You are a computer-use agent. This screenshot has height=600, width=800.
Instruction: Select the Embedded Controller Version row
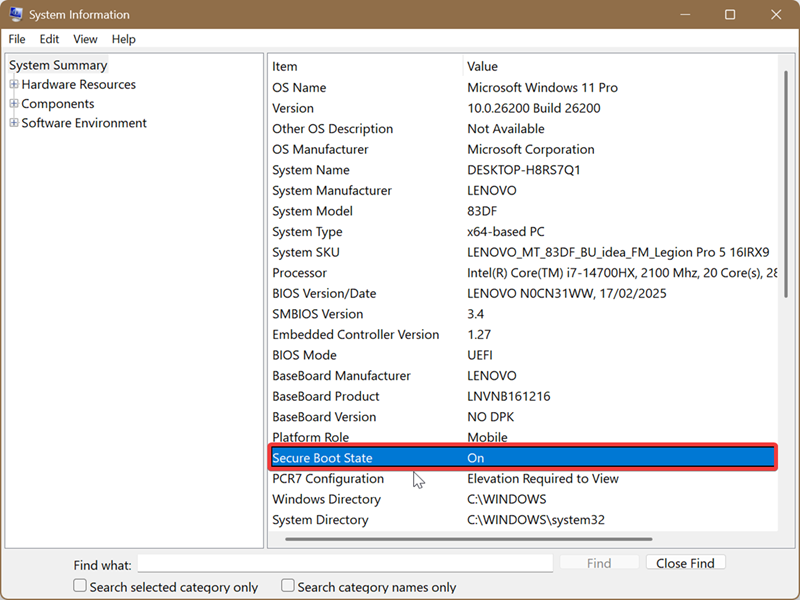(523, 335)
